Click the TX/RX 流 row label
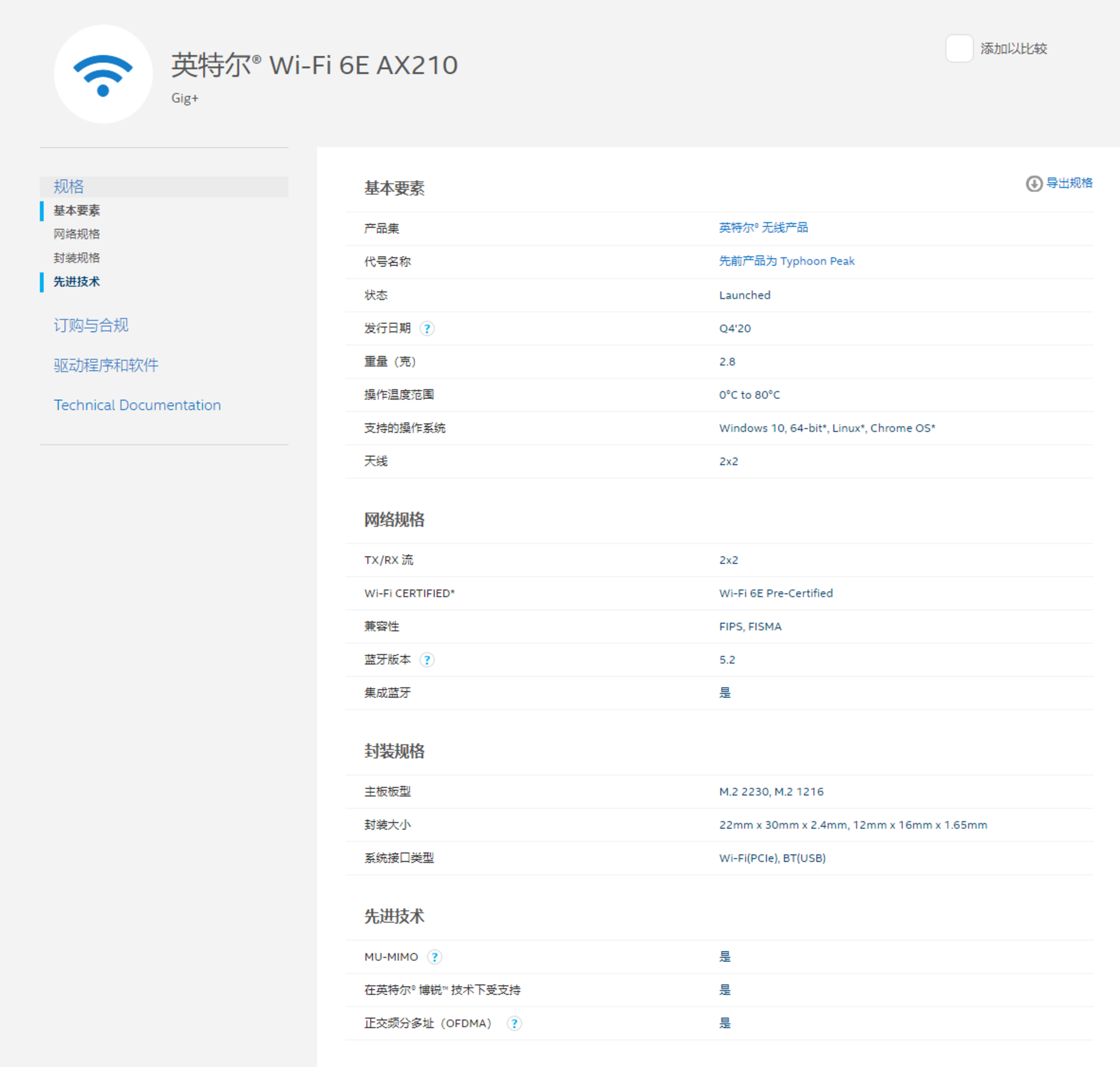The height and width of the screenshot is (1067, 1120). click(388, 560)
